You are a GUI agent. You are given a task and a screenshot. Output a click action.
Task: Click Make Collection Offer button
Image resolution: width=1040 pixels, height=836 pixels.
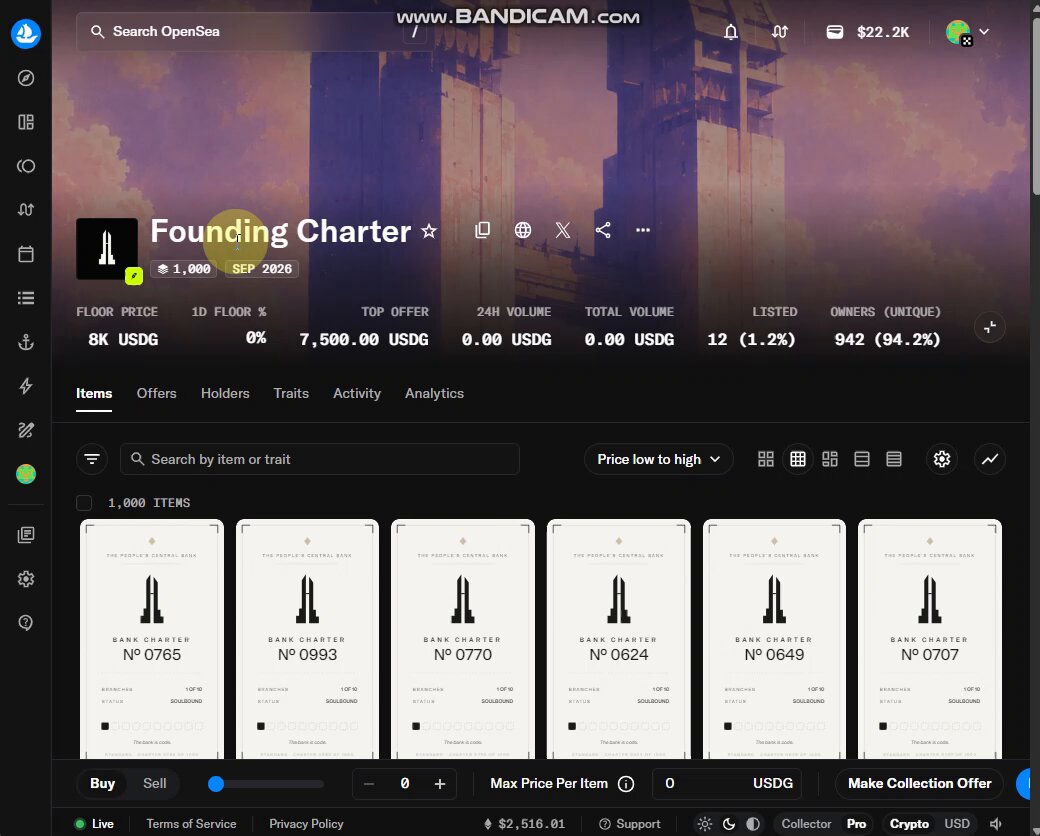[919, 784]
